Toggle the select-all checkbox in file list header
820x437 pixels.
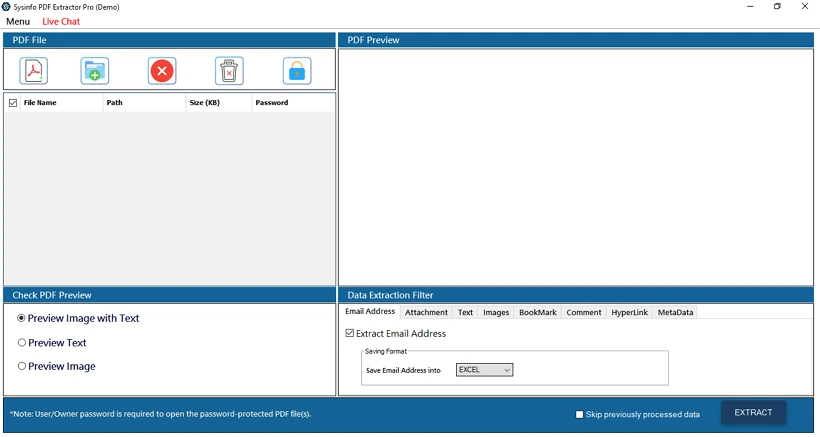[13, 103]
